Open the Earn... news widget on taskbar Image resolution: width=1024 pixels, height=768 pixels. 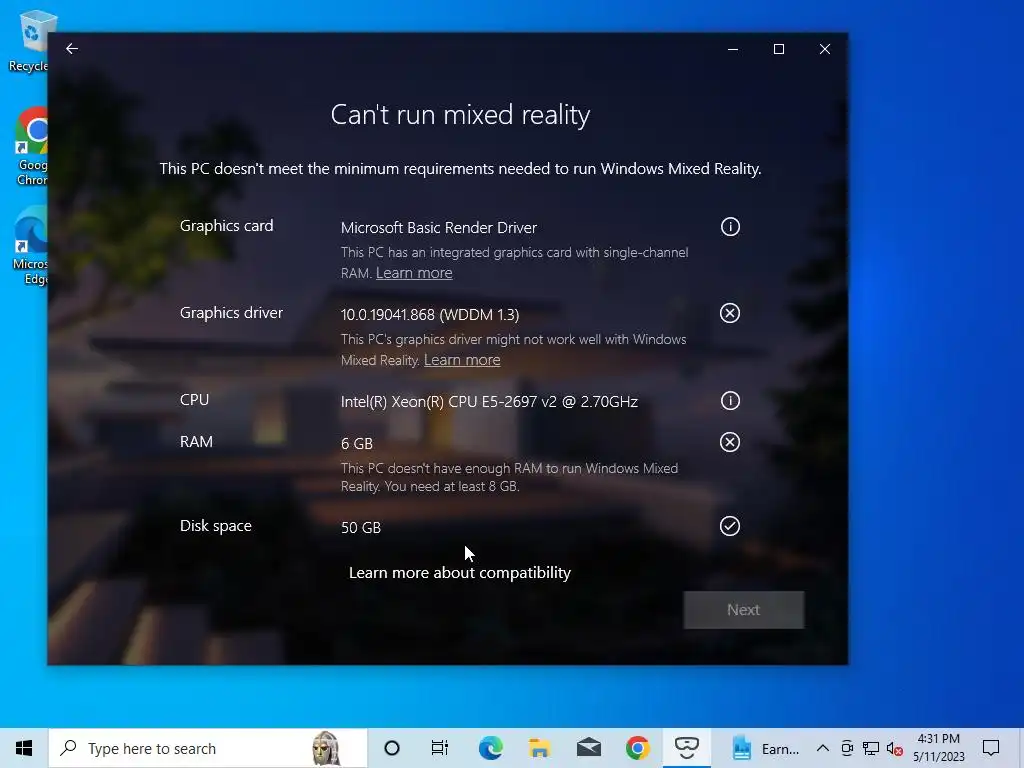point(765,748)
